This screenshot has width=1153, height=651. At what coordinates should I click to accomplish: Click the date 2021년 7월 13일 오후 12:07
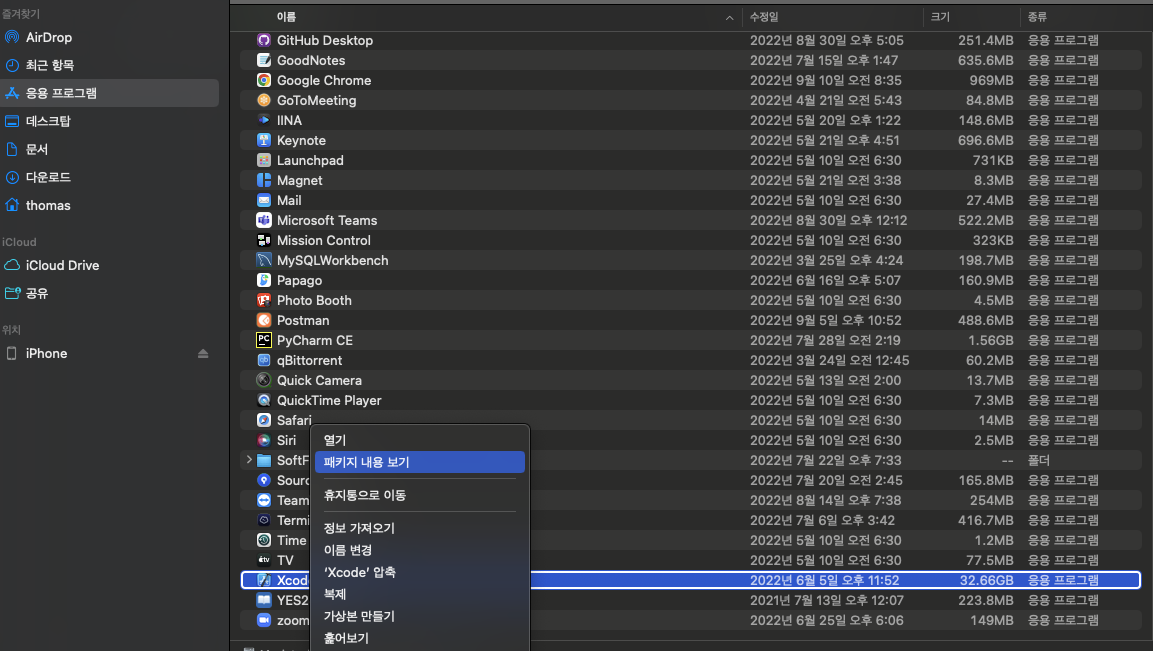click(827, 600)
